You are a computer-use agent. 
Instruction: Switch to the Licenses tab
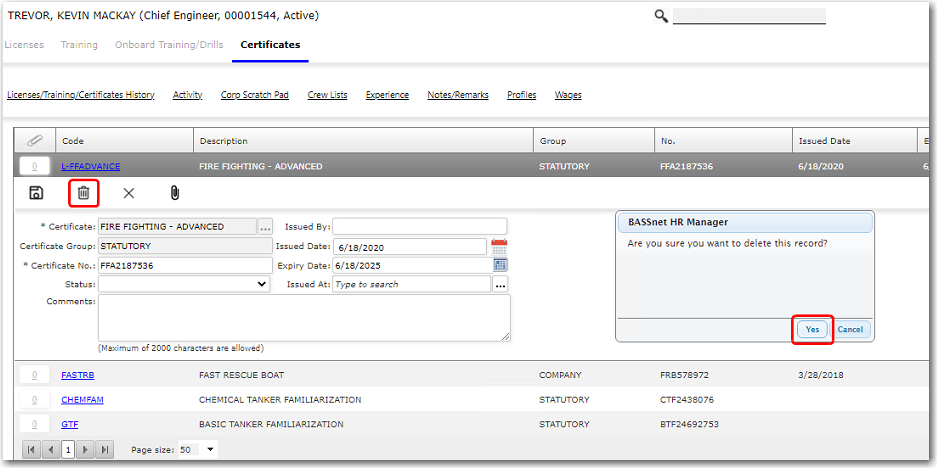click(x=24, y=45)
